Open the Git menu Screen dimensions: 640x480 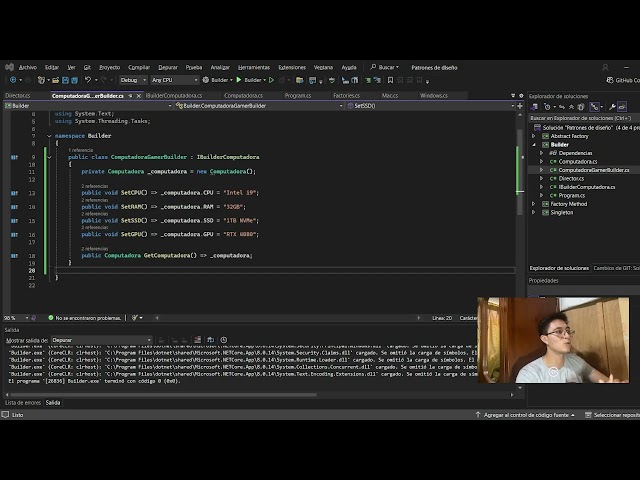(87, 67)
